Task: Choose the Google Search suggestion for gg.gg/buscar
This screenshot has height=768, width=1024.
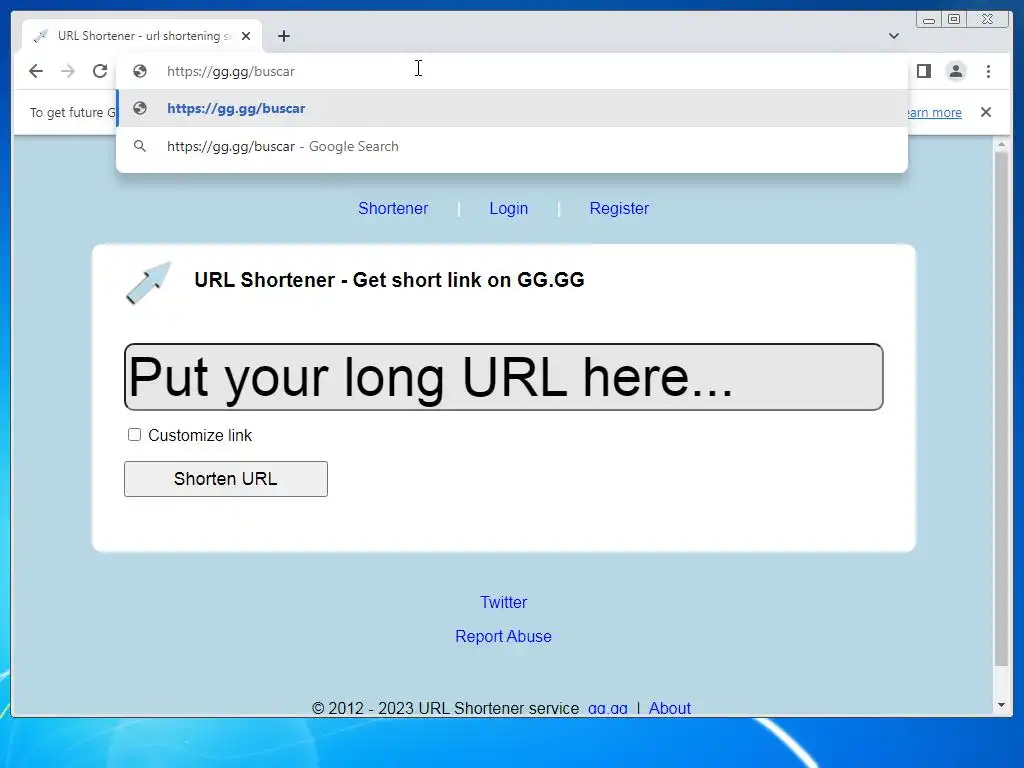Action: click(x=512, y=146)
